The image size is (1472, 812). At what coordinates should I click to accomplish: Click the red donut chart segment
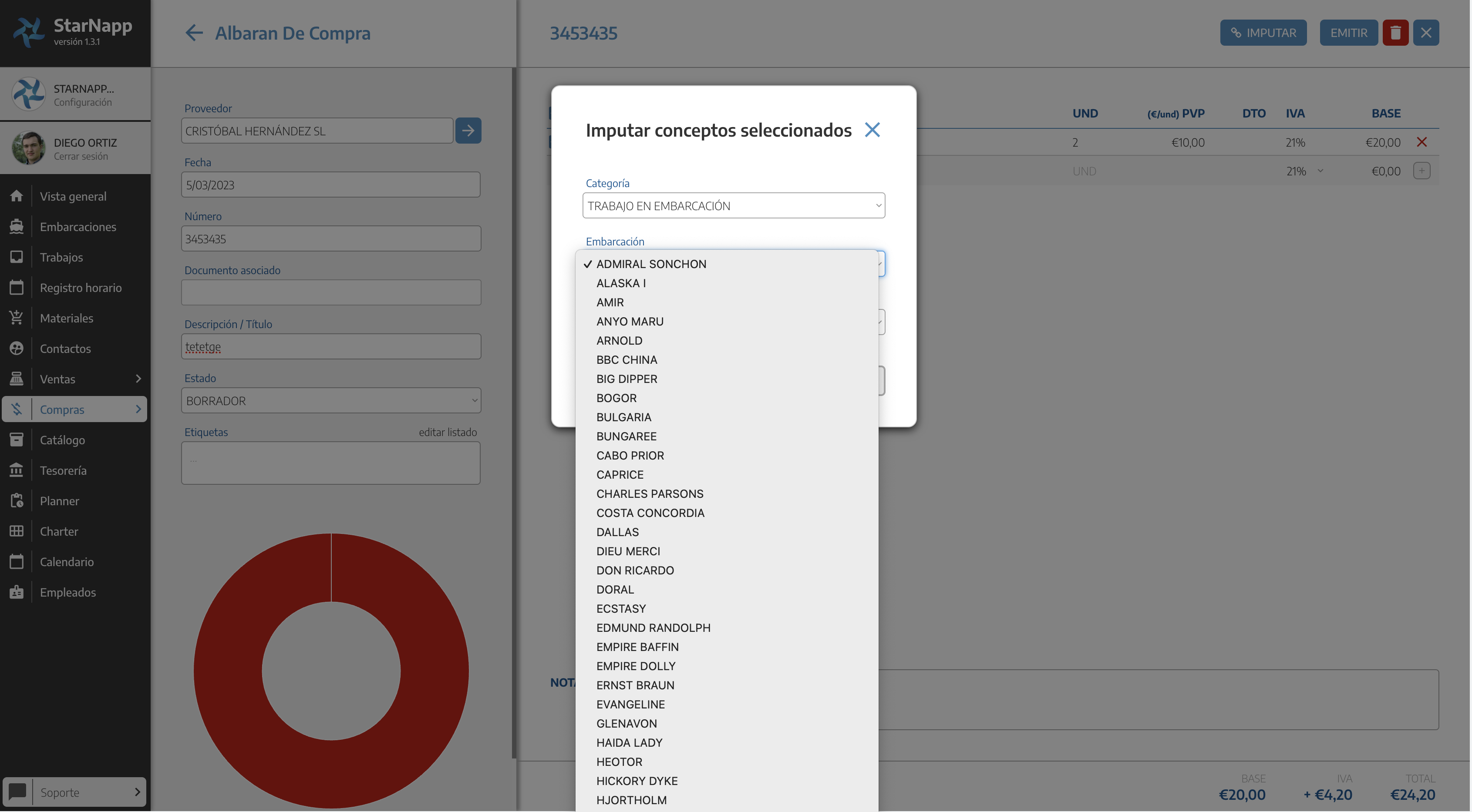click(x=229, y=671)
